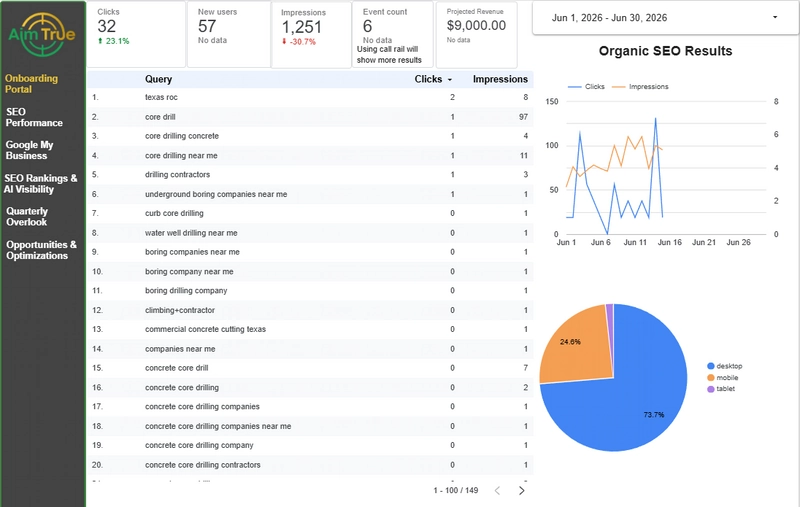The image size is (800, 507).
Task: Click the mobile legend swatch
Action: pos(711,378)
